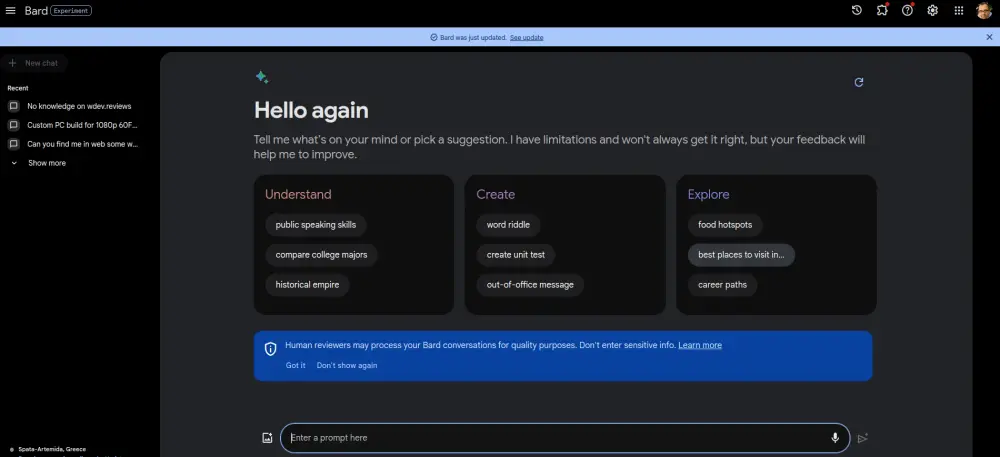The width and height of the screenshot is (1000, 457).
Task: Select the 'best places to visit in...' suggestion
Action: pos(741,255)
